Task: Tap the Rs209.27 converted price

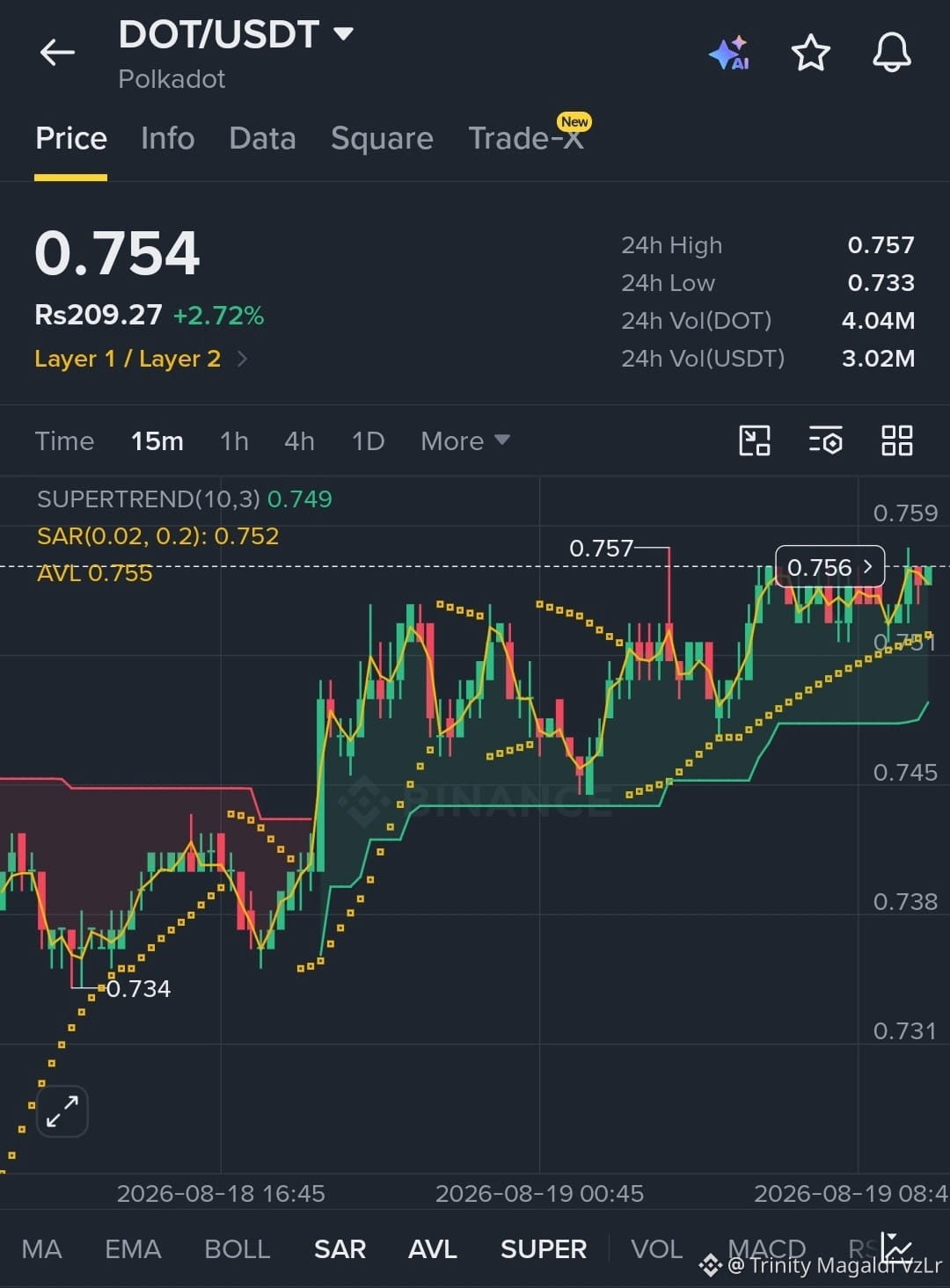Action: 99,315
